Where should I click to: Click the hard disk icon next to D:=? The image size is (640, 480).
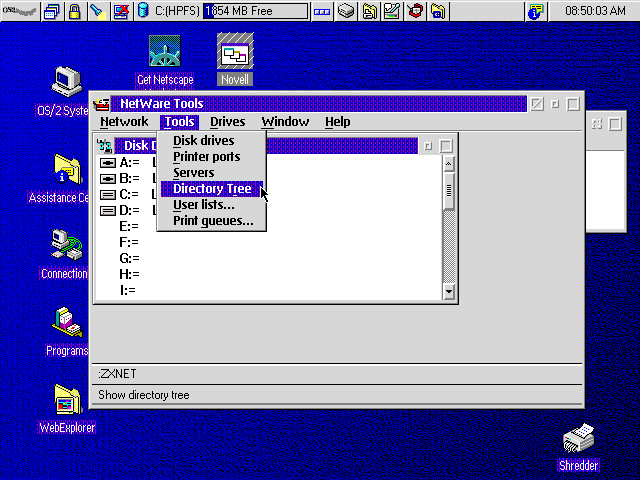[x=108, y=211]
